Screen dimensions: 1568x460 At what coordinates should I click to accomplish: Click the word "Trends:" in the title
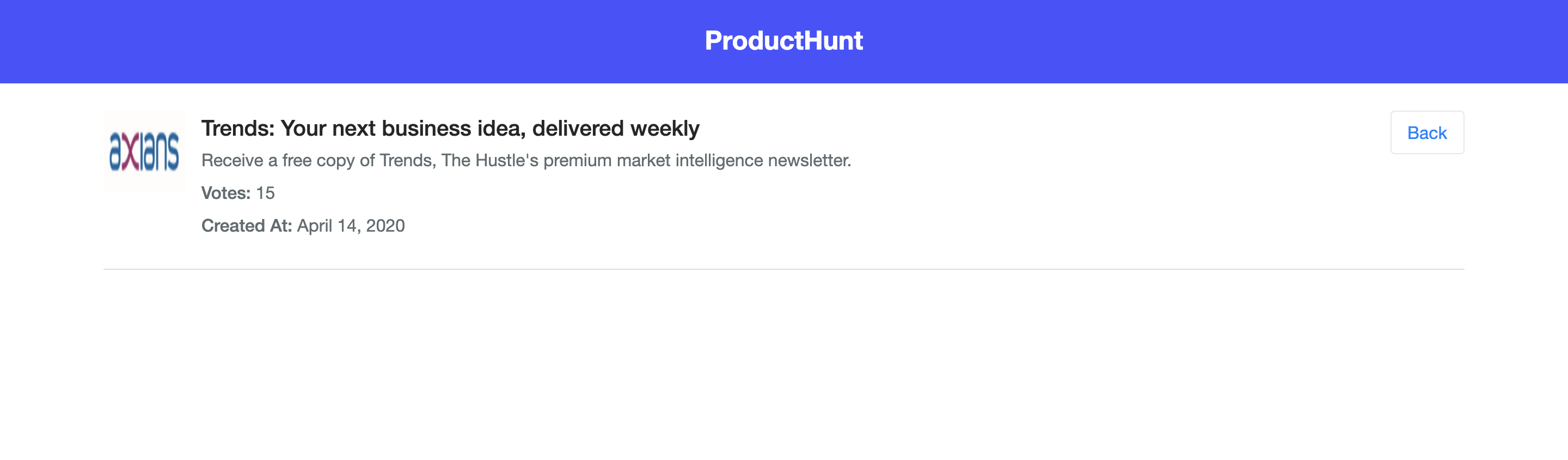pyautogui.click(x=238, y=129)
